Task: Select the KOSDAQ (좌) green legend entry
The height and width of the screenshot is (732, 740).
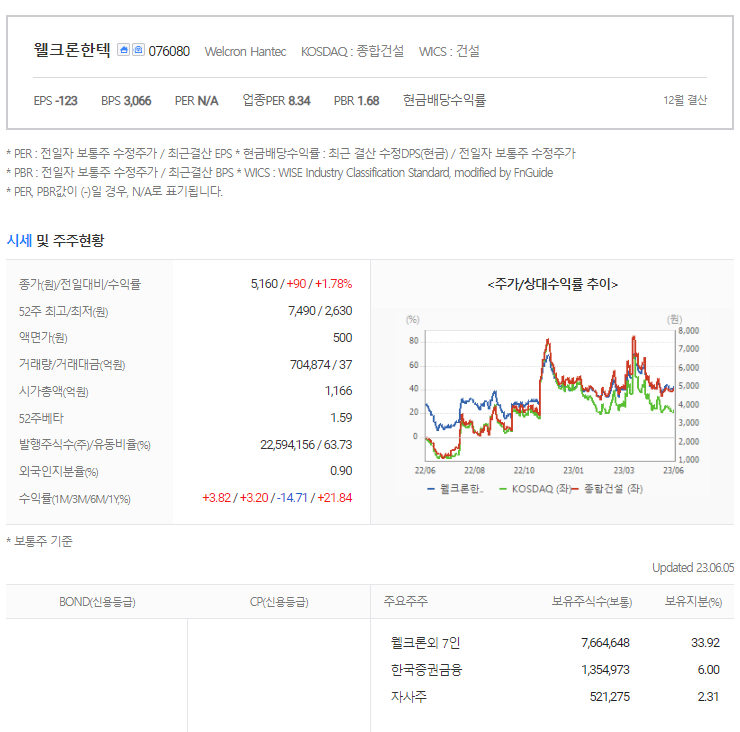Action: pyautogui.click(x=535, y=489)
